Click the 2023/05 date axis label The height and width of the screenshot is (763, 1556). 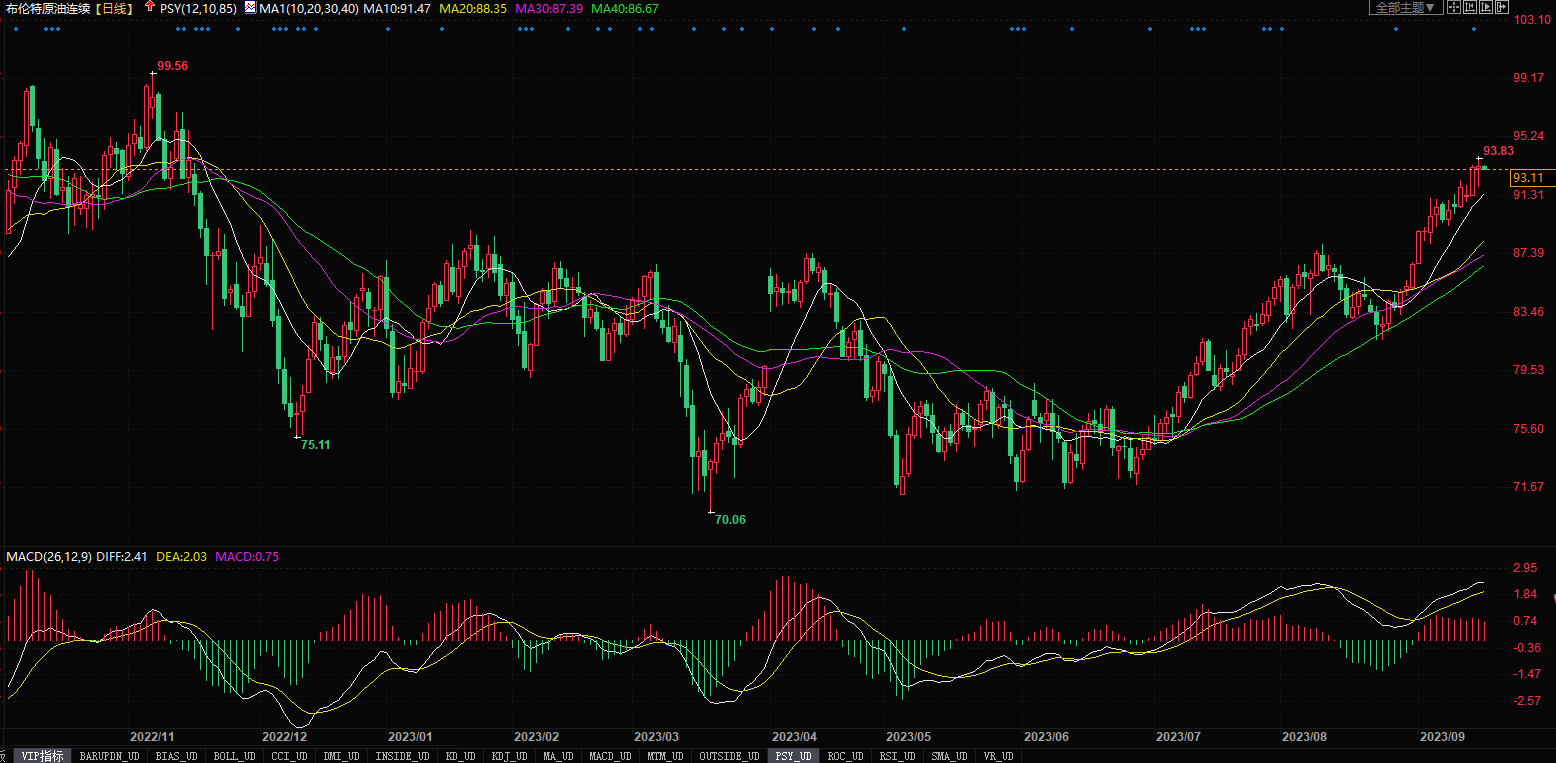[x=908, y=736]
